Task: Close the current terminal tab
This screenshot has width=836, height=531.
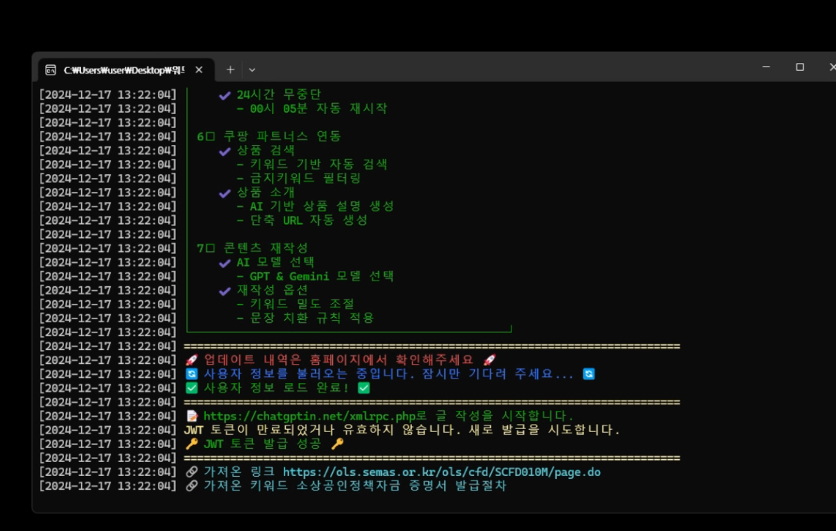Action: pos(199,70)
